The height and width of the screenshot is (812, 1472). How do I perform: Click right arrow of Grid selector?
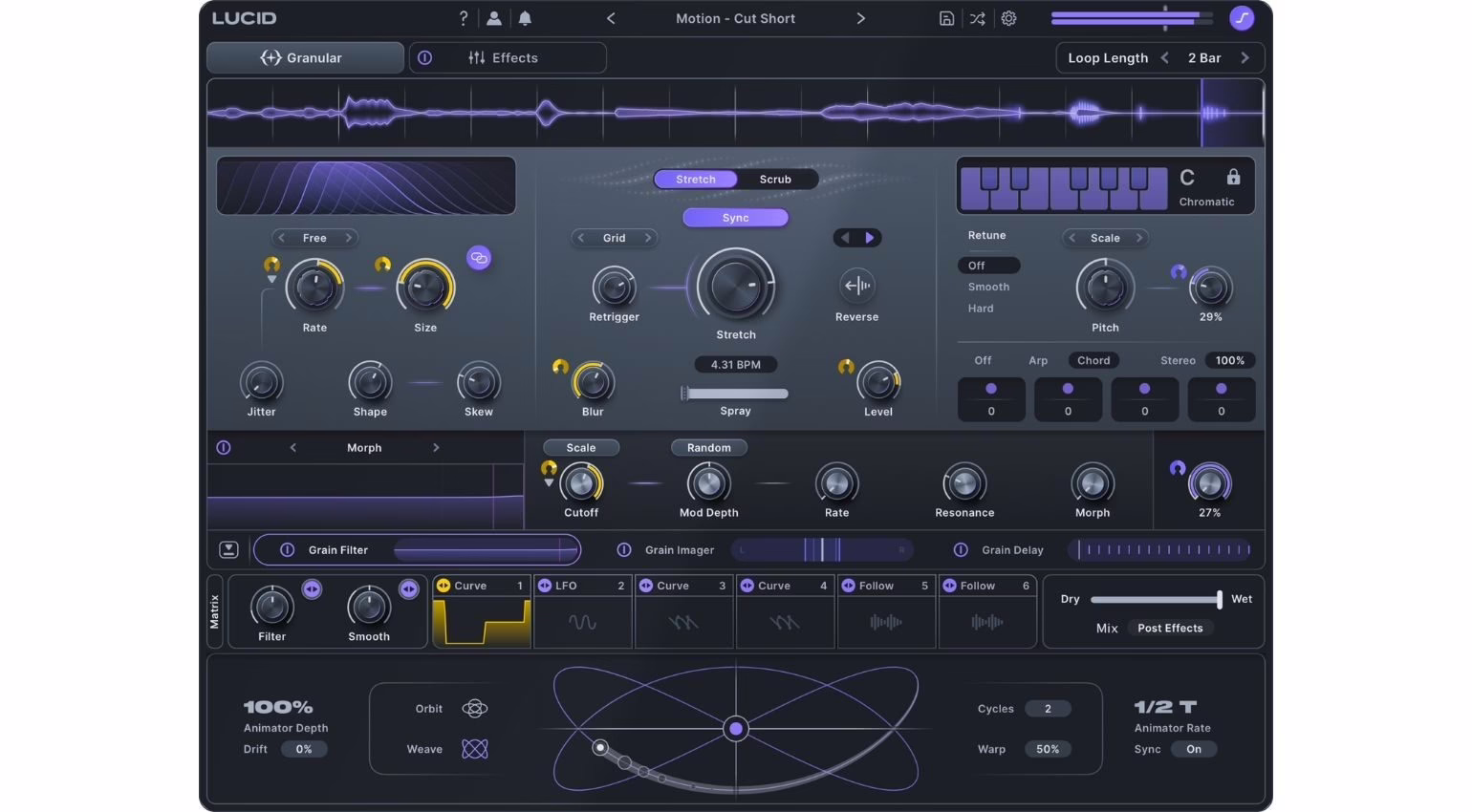coord(648,238)
